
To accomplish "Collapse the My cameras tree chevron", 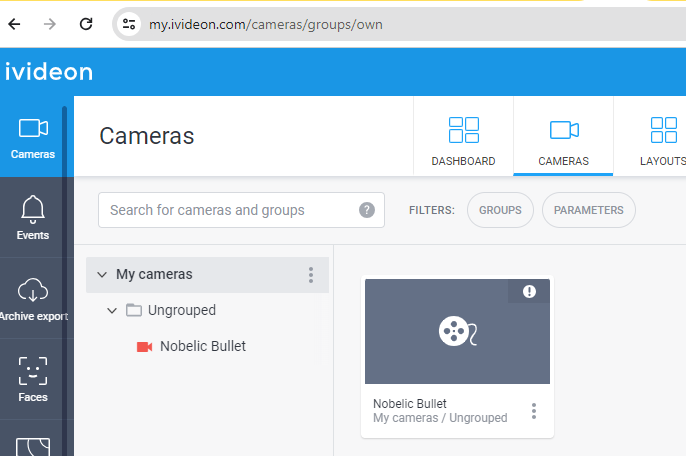I will point(102,275).
